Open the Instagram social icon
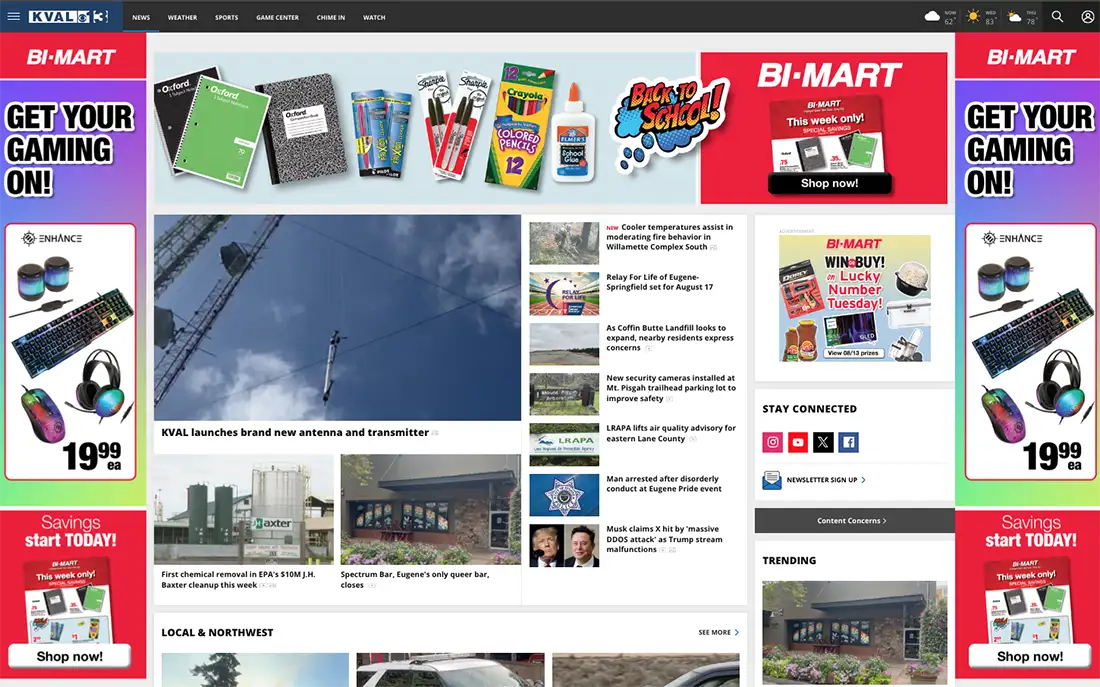The height and width of the screenshot is (687, 1100). 772,442
